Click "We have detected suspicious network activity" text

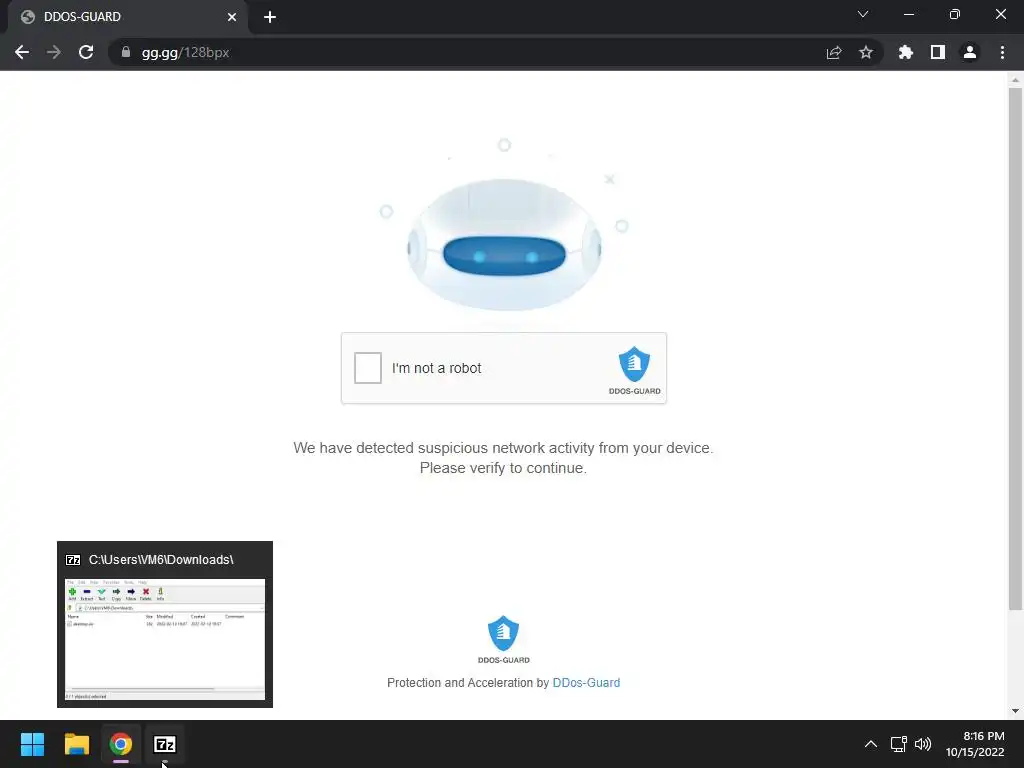pyautogui.click(x=503, y=448)
